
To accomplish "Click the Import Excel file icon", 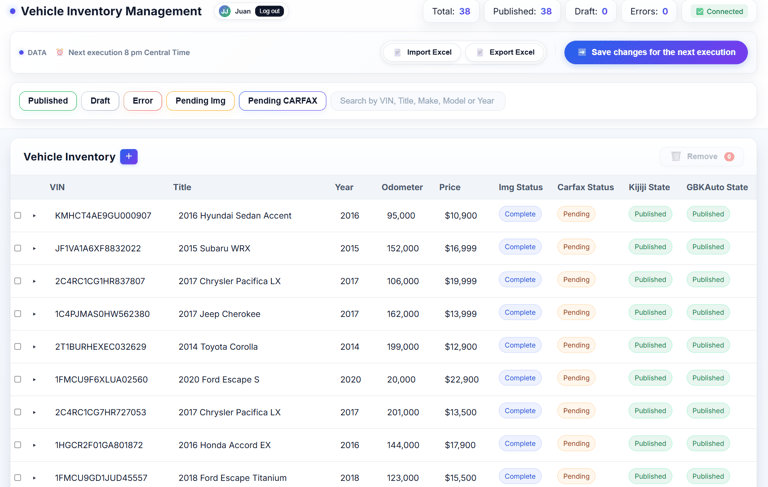I will (x=397, y=52).
